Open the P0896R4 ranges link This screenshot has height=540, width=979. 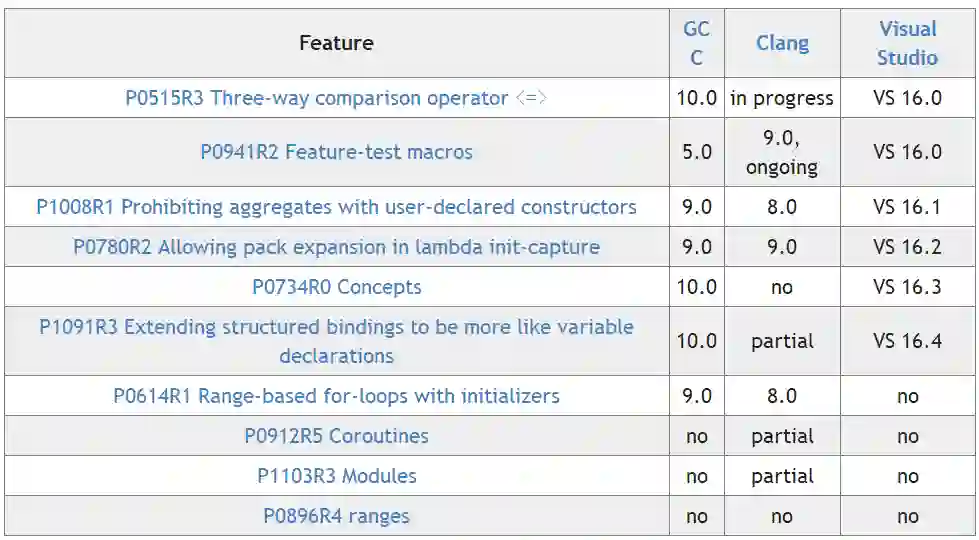pyautogui.click(x=336, y=516)
